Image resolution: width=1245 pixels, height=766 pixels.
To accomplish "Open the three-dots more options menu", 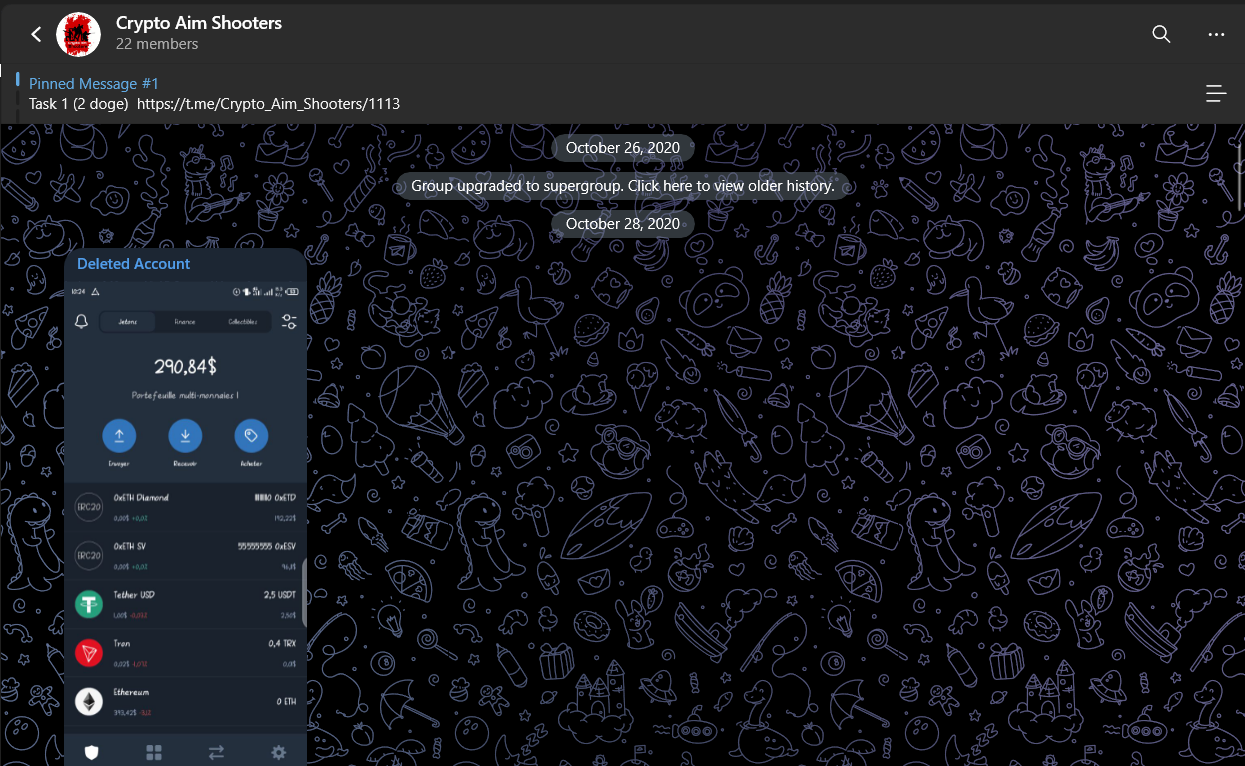I will [1216, 34].
